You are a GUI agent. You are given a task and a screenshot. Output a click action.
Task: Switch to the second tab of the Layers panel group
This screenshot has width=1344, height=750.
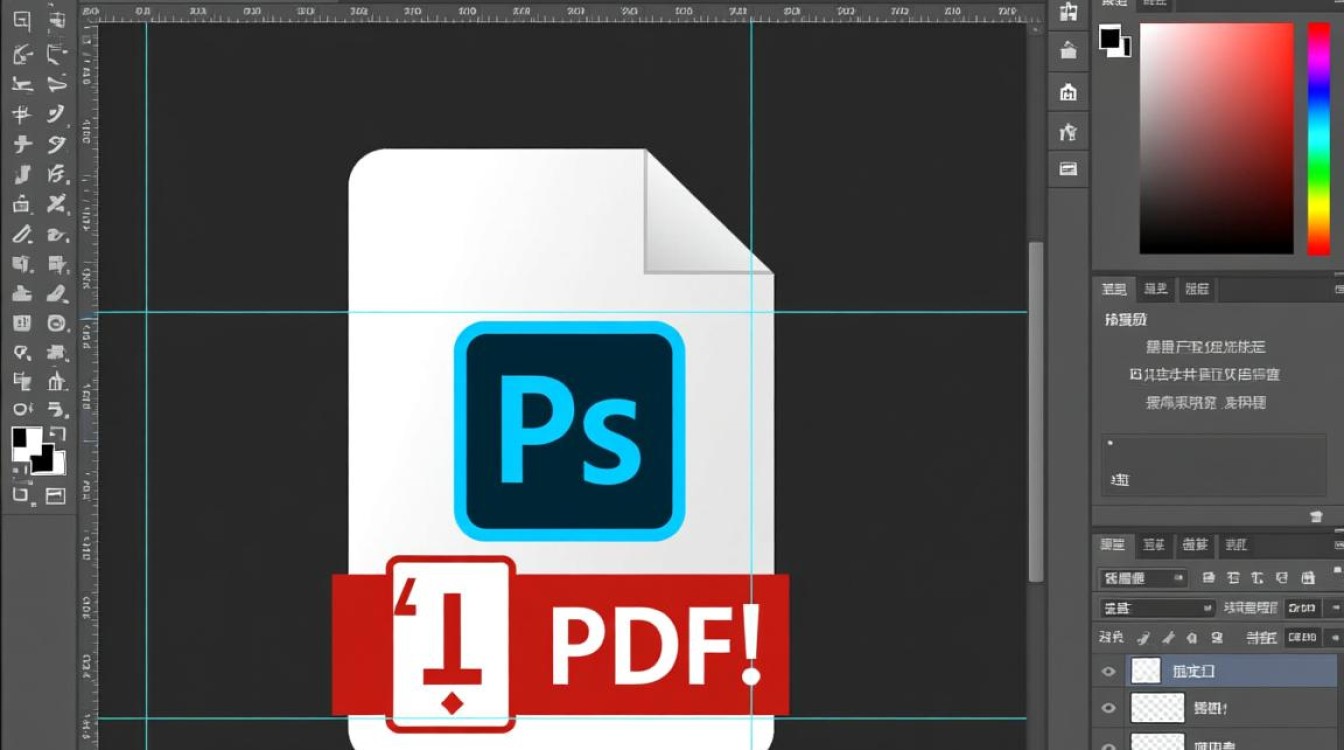(1154, 545)
